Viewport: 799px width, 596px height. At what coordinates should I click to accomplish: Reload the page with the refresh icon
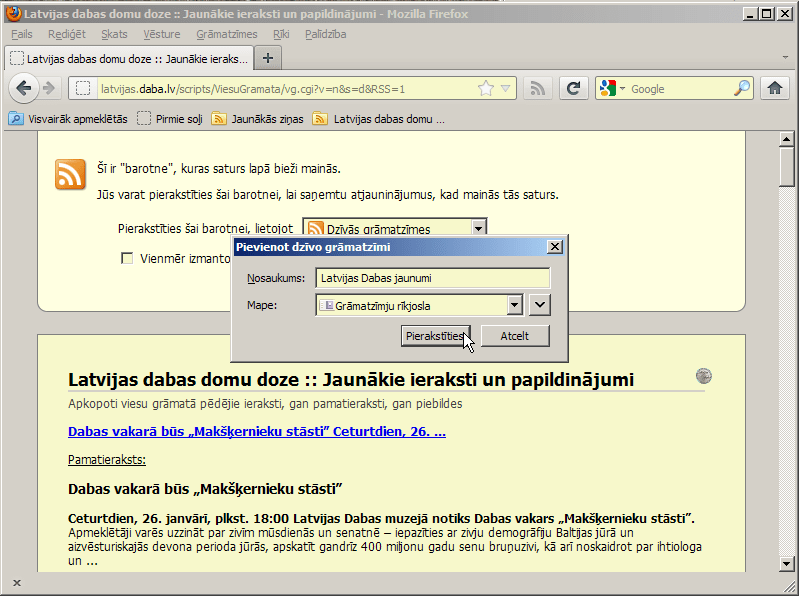574,89
